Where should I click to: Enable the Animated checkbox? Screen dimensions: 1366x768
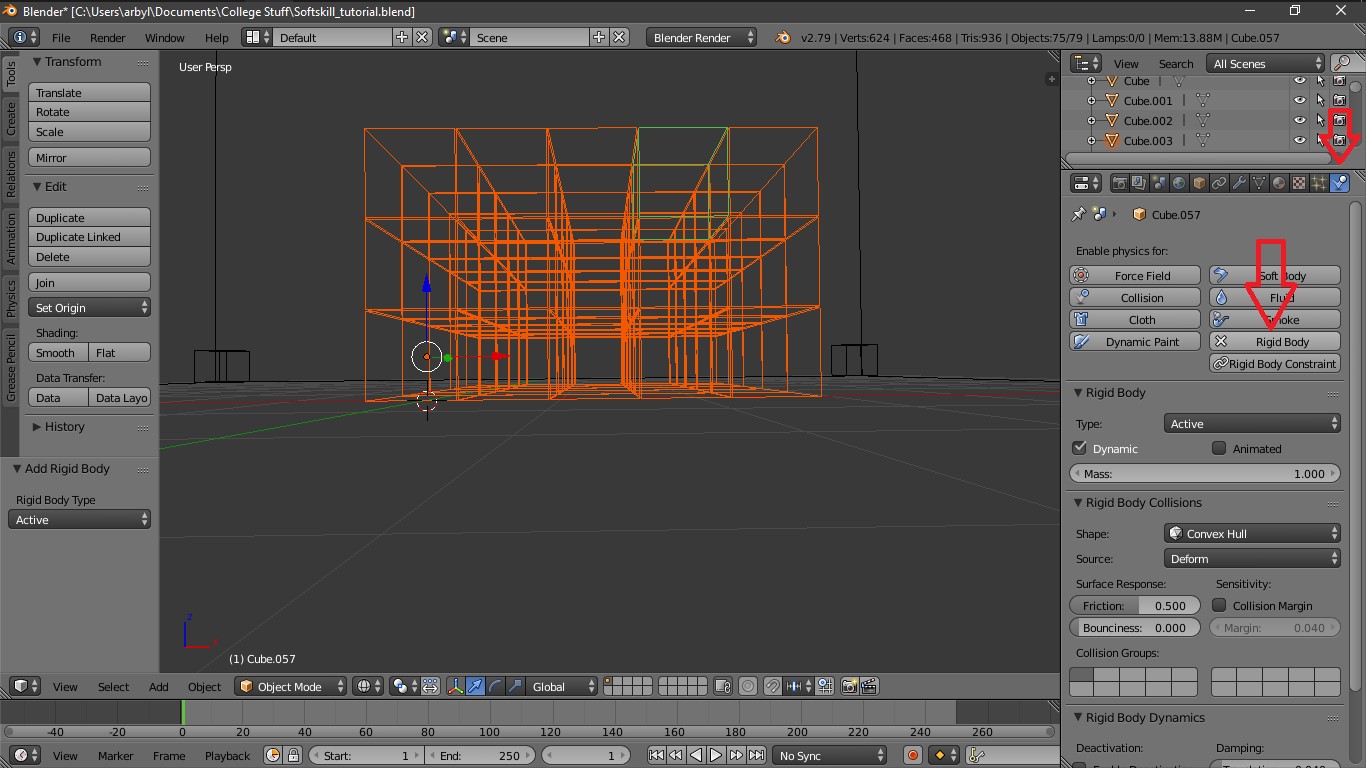click(1219, 448)
